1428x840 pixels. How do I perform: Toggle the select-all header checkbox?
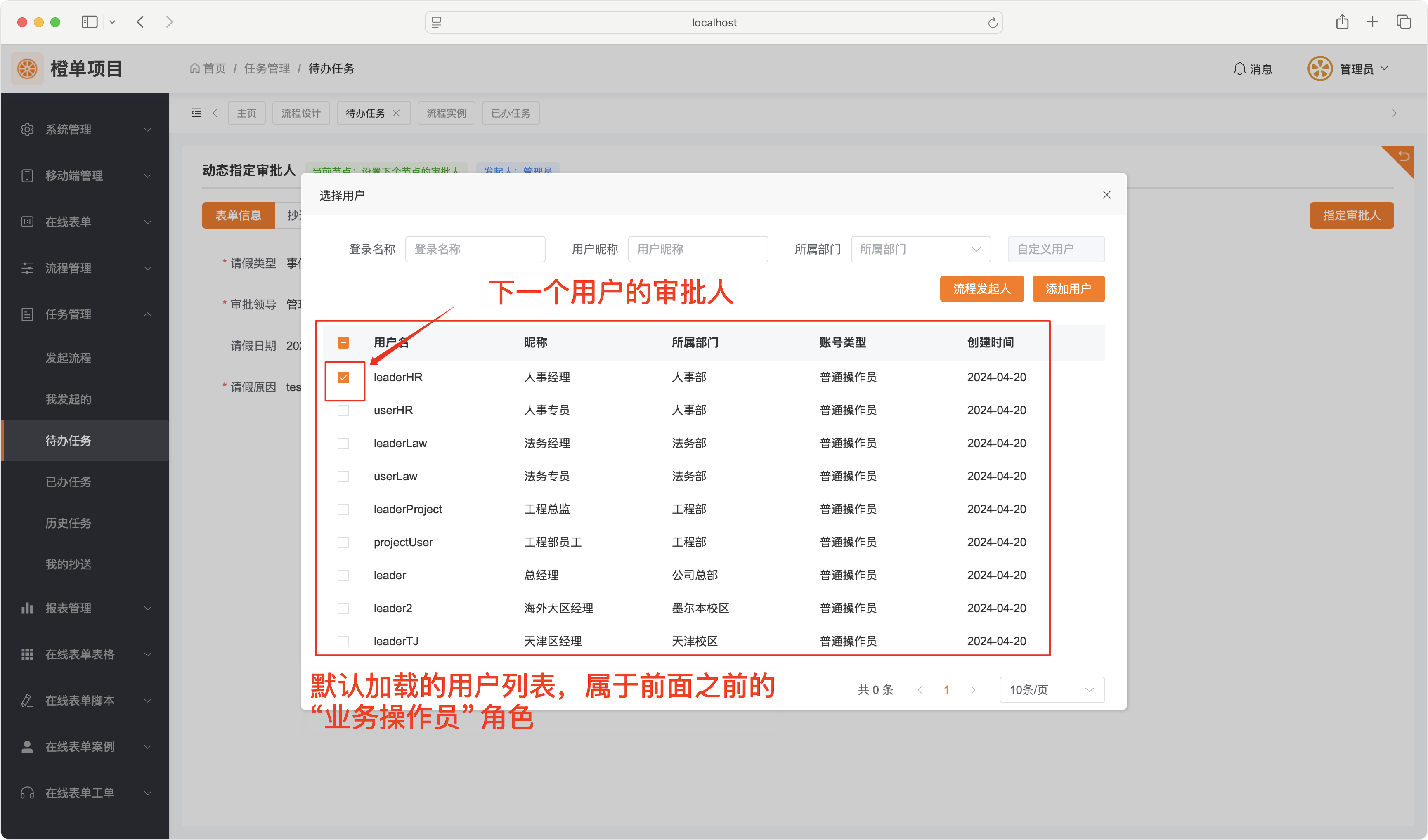[x=343, y=343]
